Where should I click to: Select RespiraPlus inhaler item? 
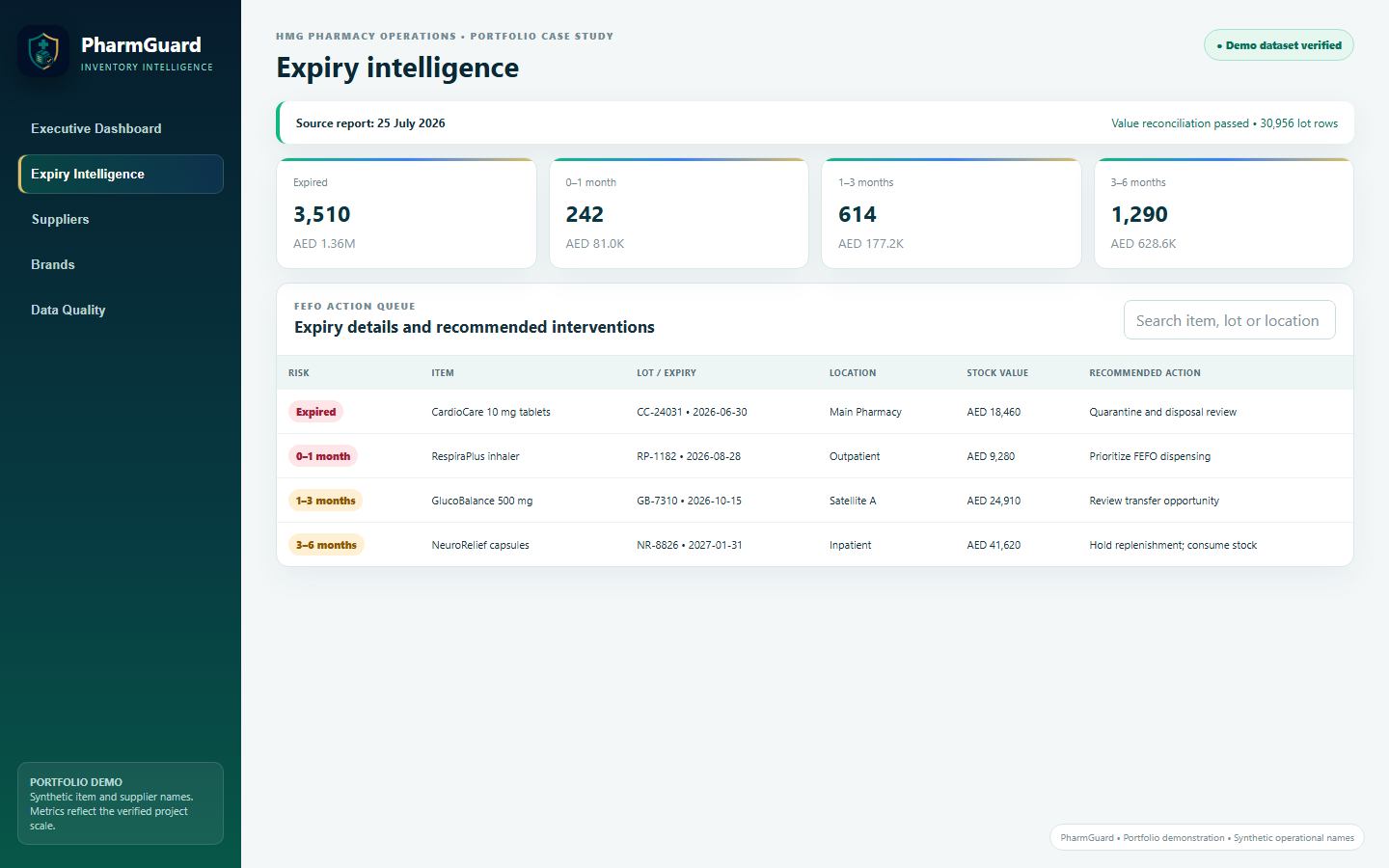click(x=476, y=456)
